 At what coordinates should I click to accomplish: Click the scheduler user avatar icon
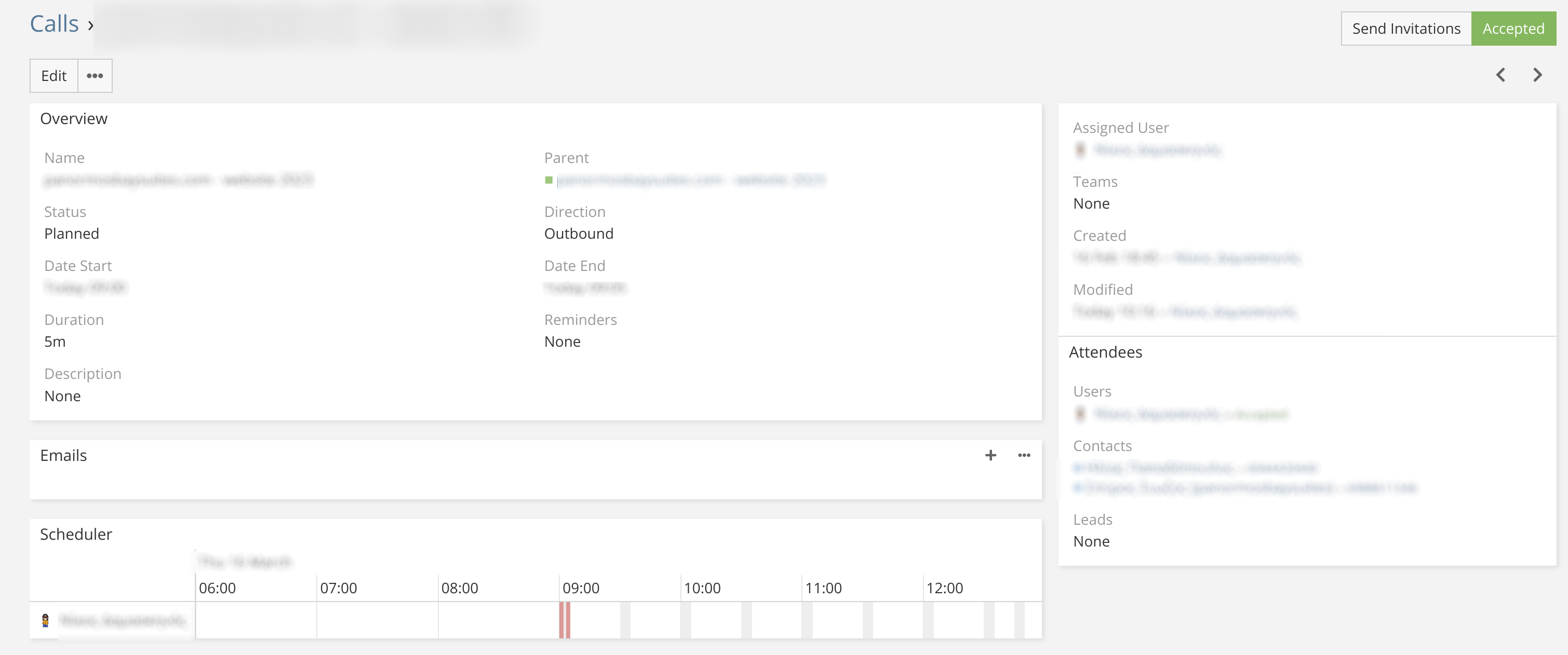tap(45, 620)
